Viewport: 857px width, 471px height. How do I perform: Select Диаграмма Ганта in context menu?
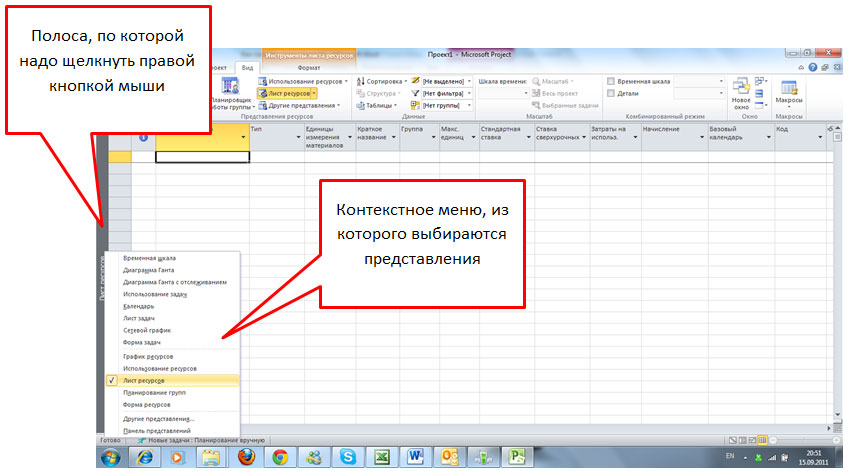172,270
